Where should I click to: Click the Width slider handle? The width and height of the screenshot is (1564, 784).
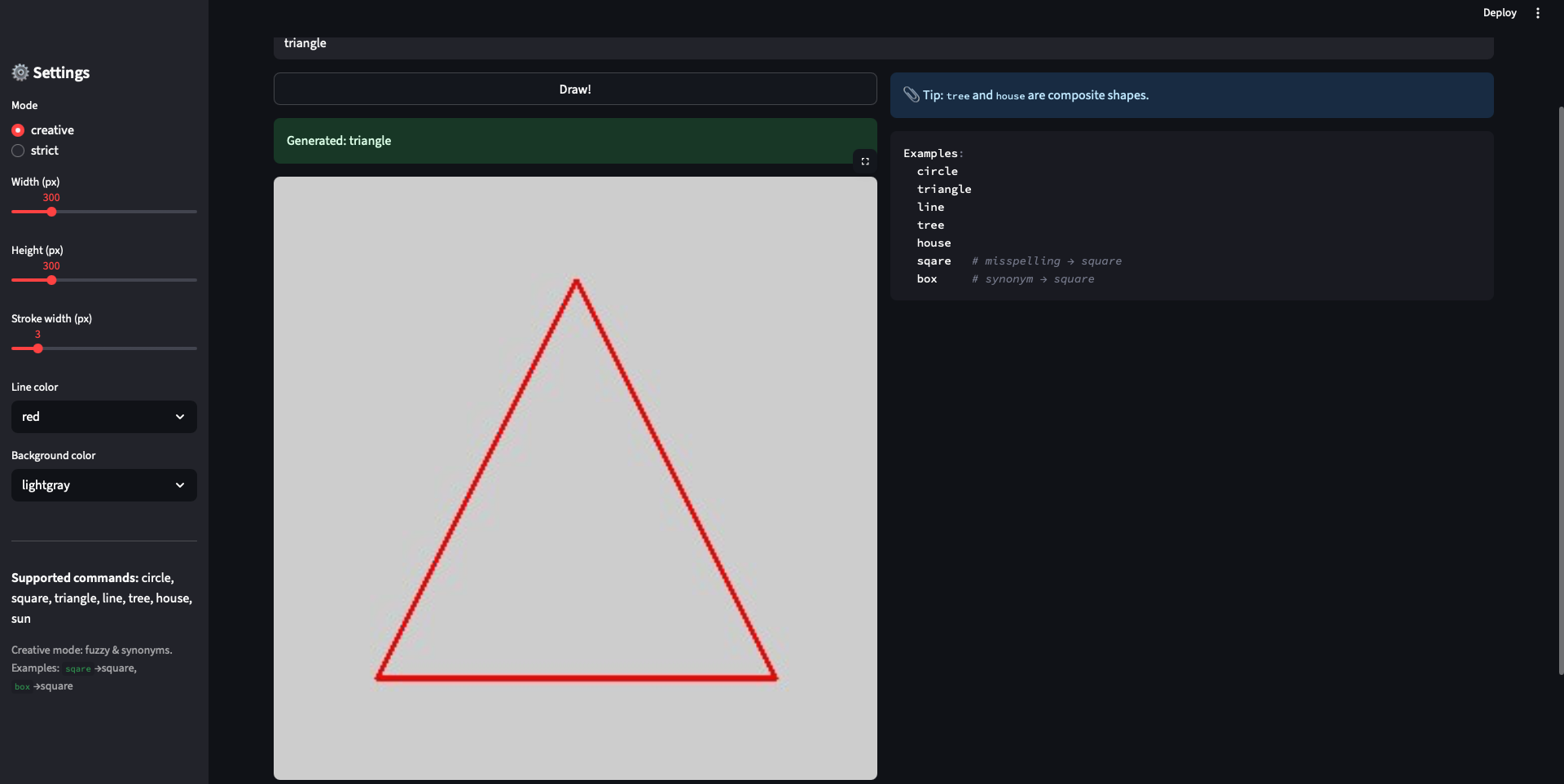[x=51, y=212]
